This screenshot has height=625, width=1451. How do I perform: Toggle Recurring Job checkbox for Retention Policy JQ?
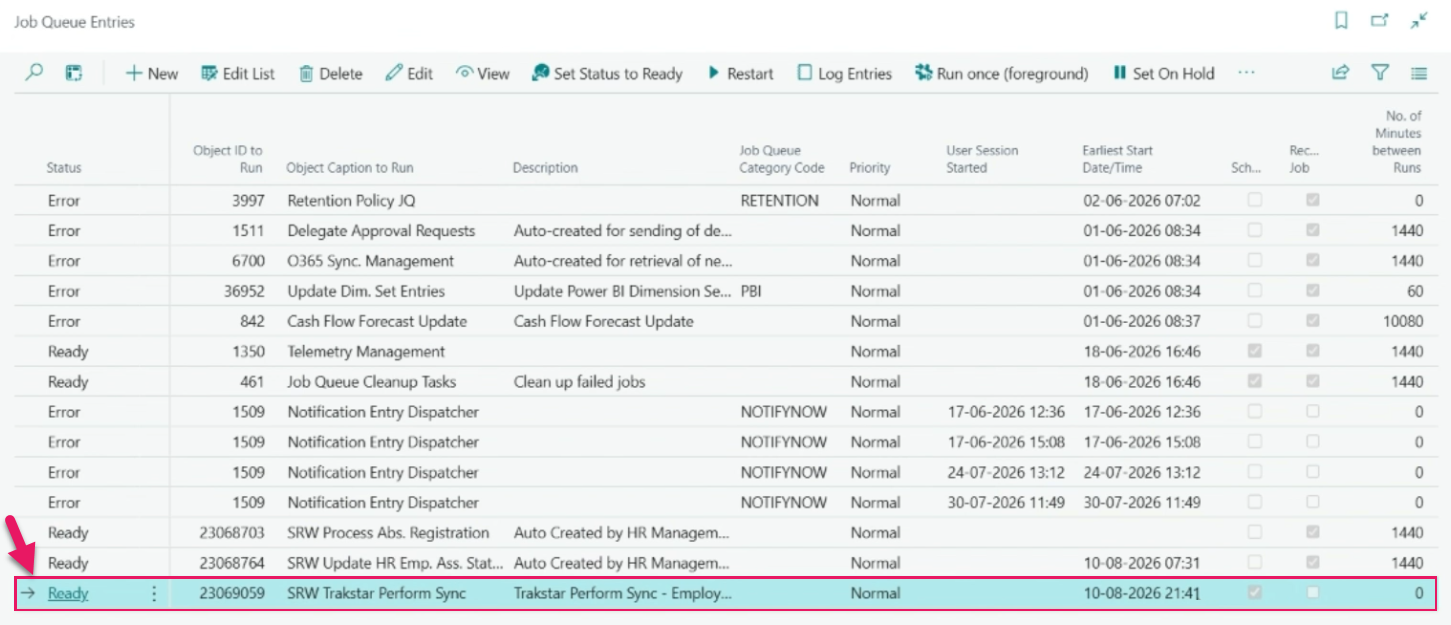tap(1313, 201)
